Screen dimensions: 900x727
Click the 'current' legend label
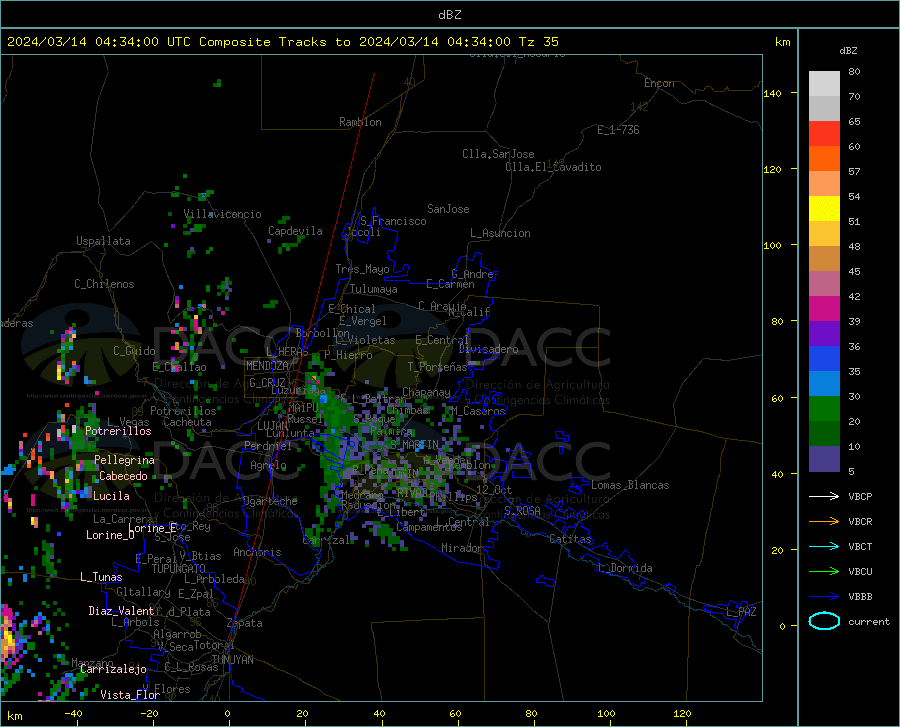pos(868,621)
